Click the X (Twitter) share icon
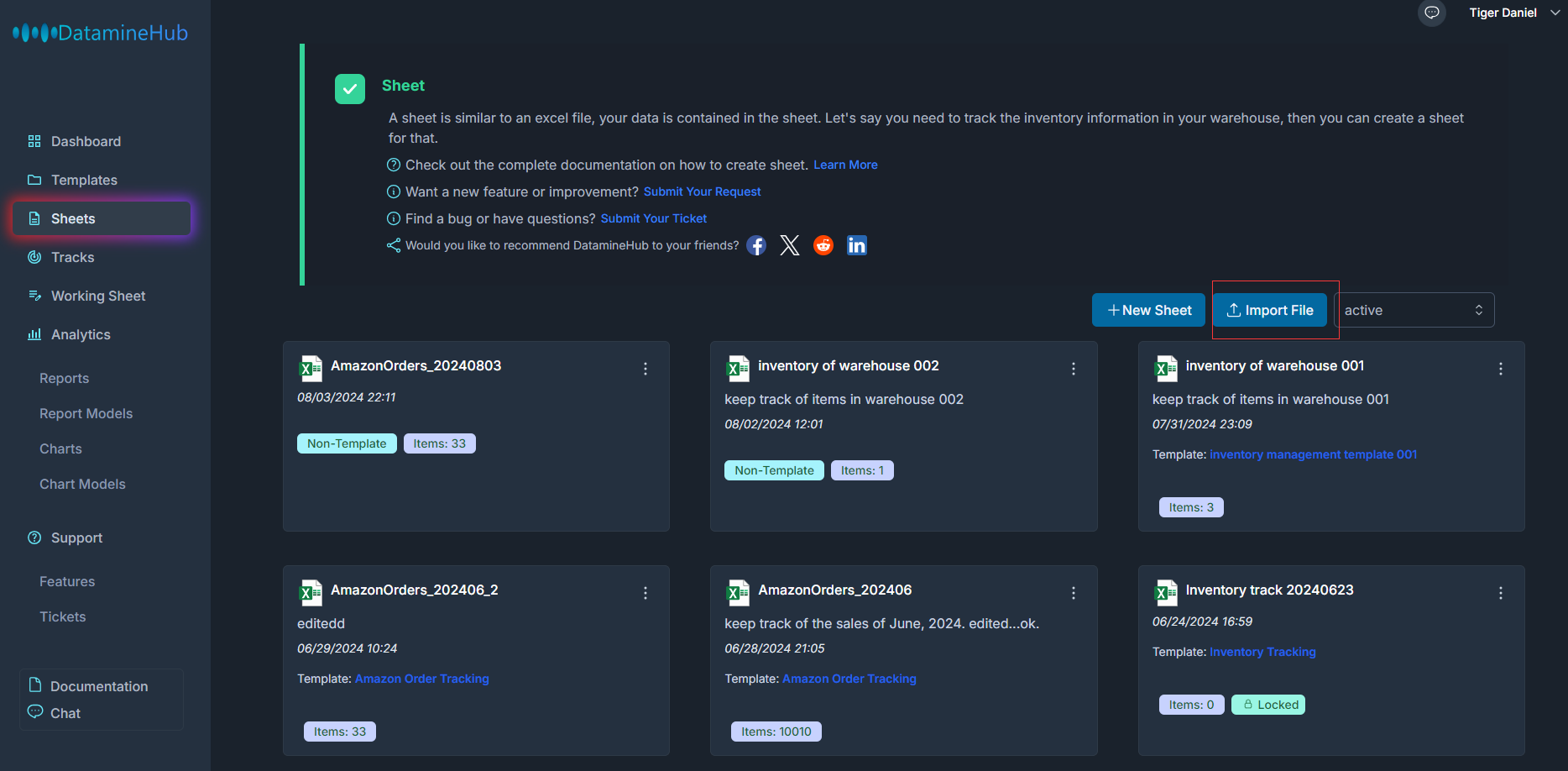The image size is (1568, 771). 790,245
